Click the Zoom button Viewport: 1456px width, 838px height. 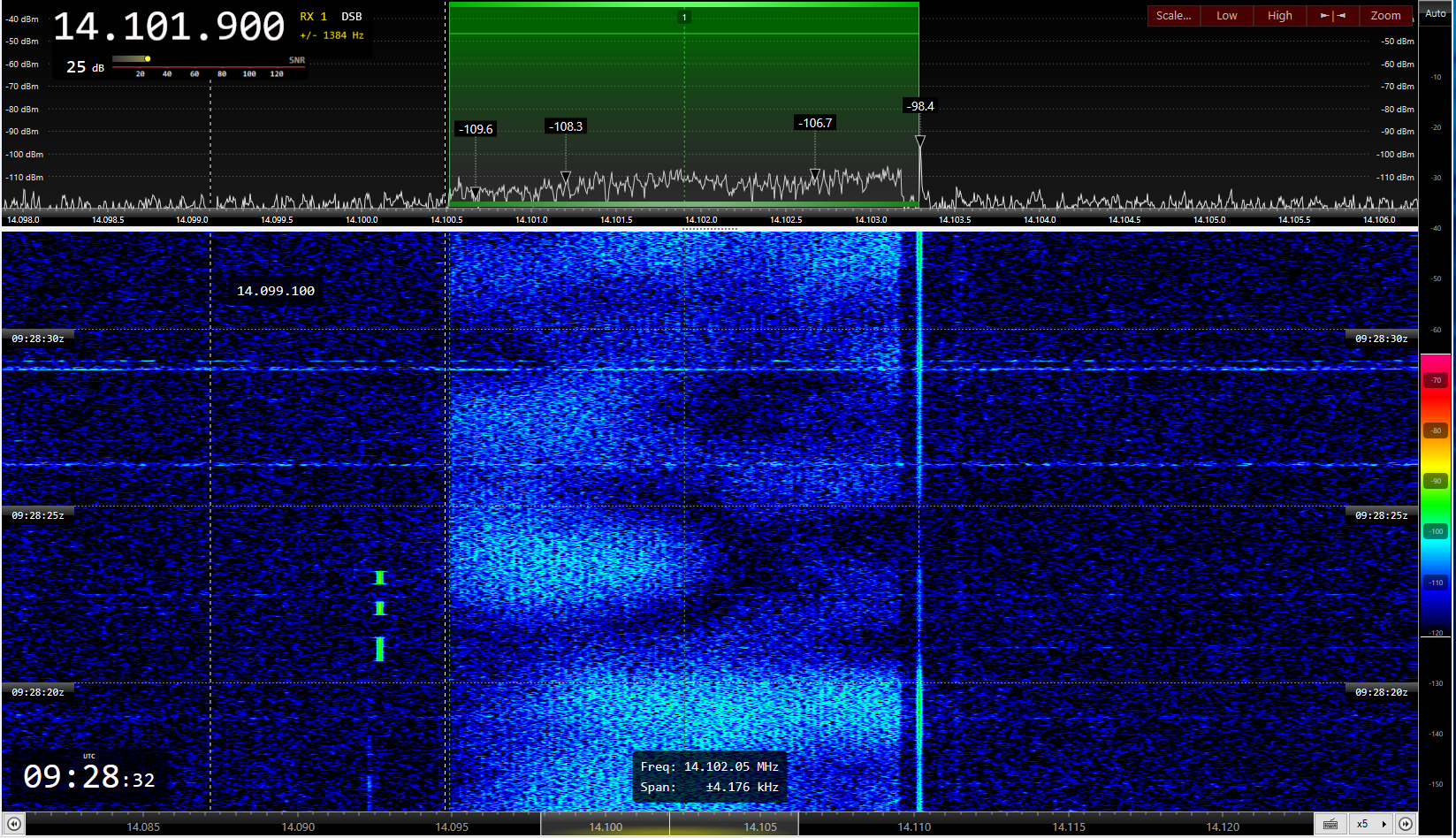[1385, 16]
